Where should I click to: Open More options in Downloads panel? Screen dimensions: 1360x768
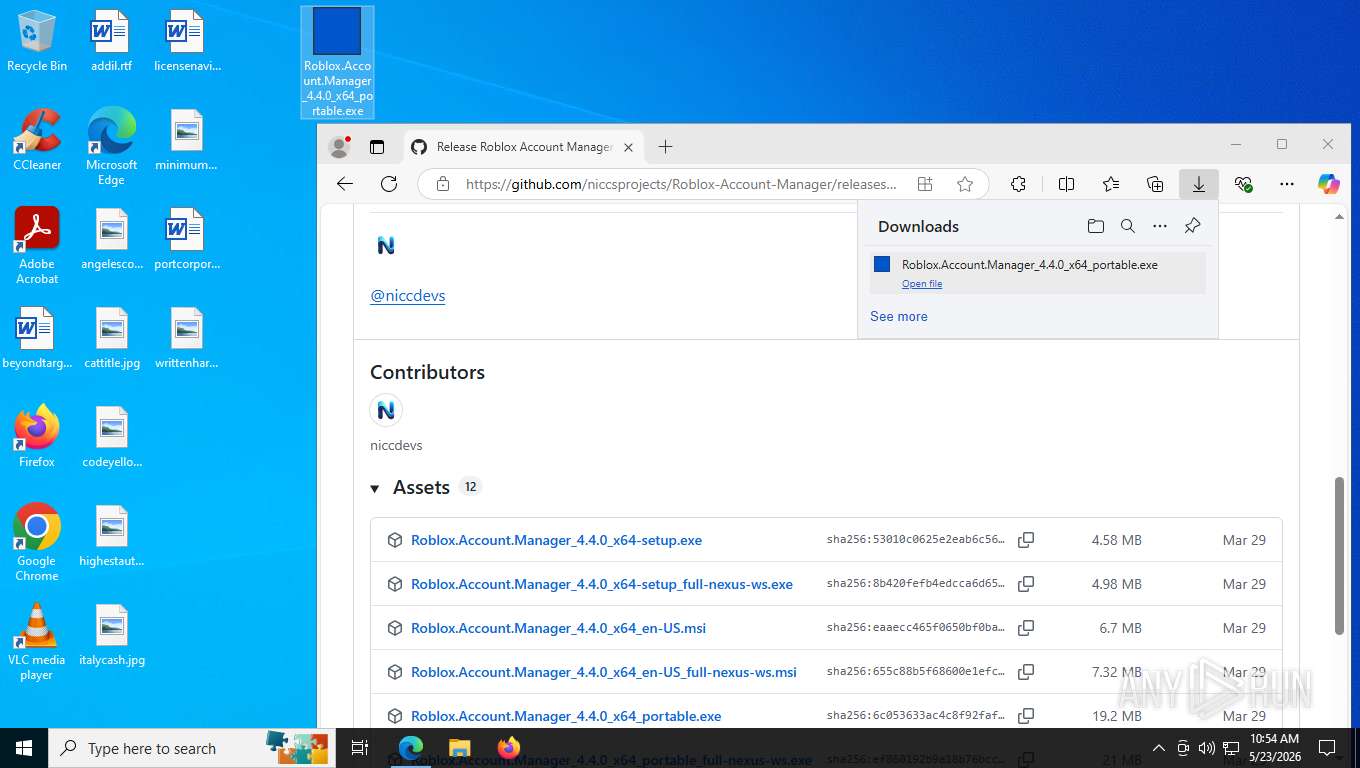[x=1160, y=226]
